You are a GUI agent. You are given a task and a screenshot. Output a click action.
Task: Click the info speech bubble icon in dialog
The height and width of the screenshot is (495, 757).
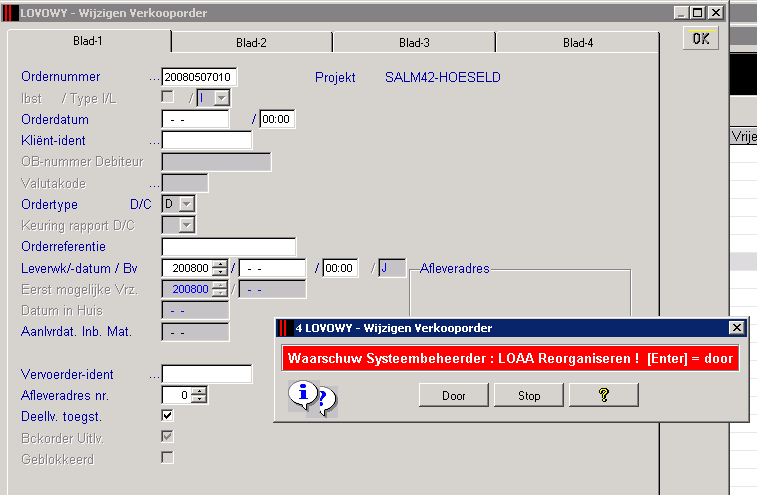(302, 395)
